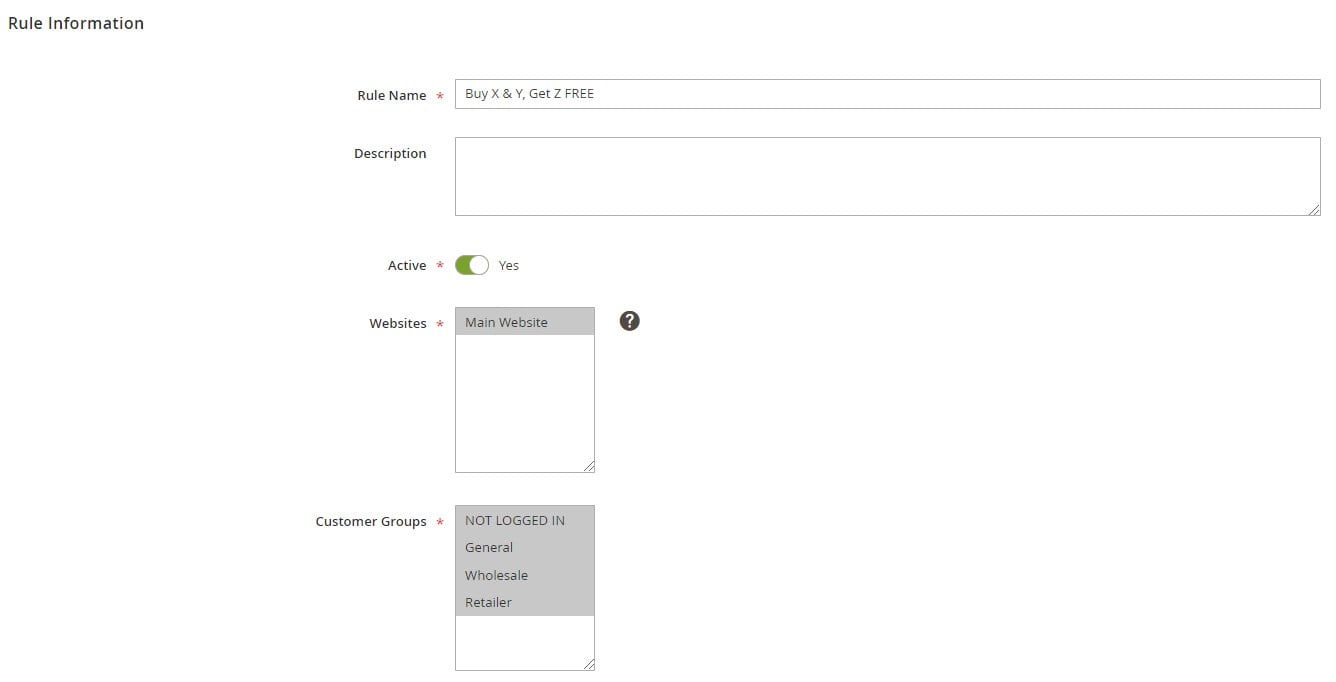Click the Description textarea resize handle

coord(1314,209)
